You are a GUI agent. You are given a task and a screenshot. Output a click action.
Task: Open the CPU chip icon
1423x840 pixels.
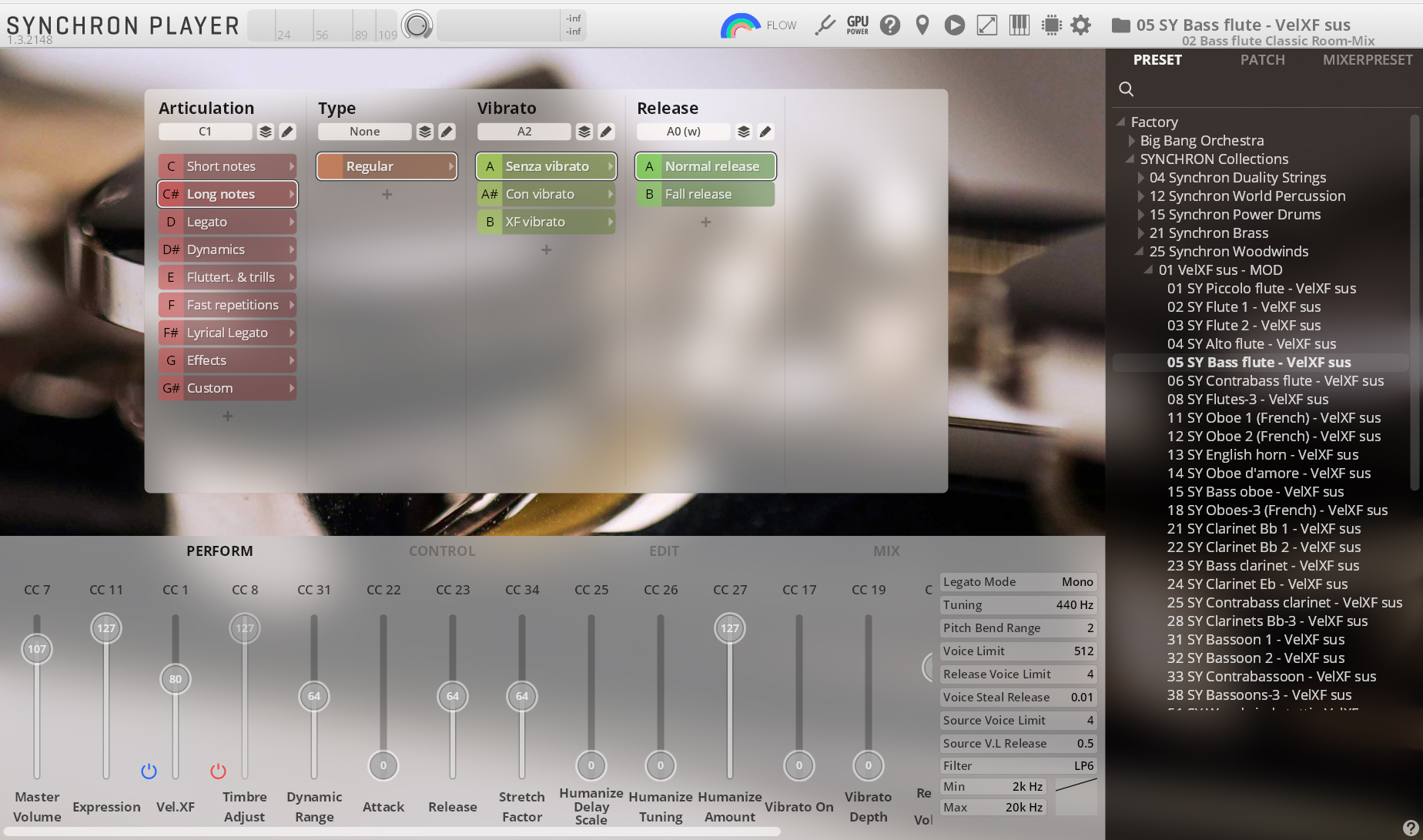[1051, 25]
